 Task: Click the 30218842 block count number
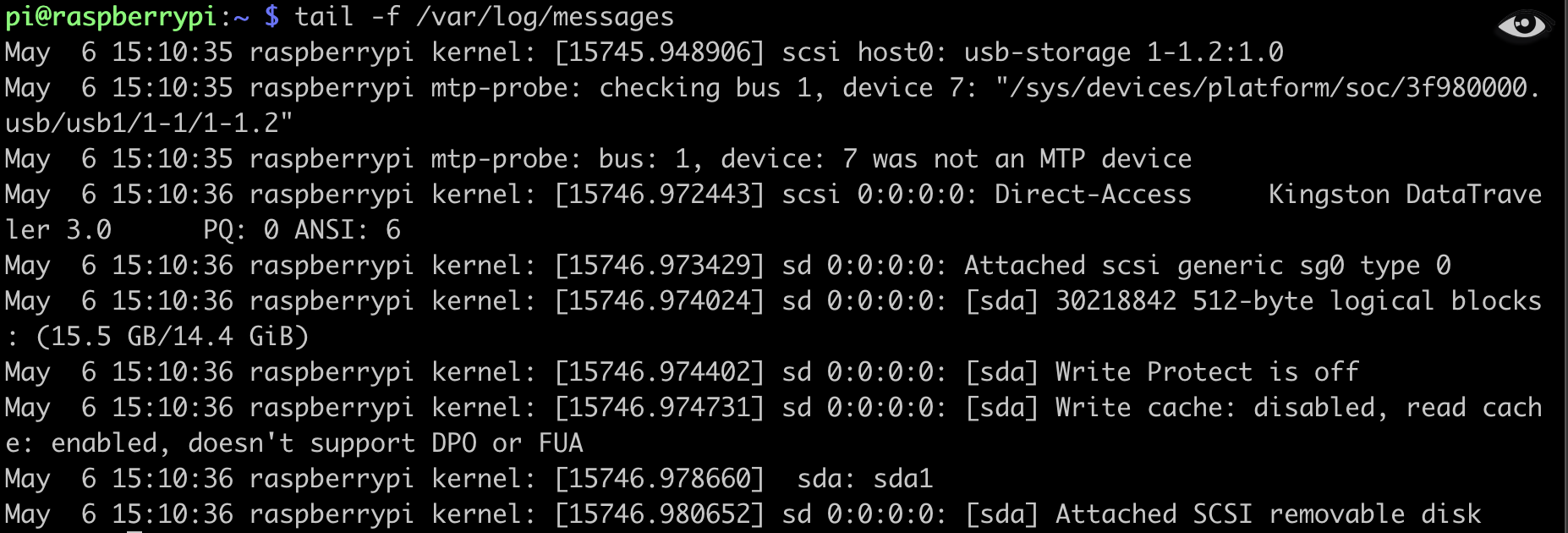(x=1116, y=301)
